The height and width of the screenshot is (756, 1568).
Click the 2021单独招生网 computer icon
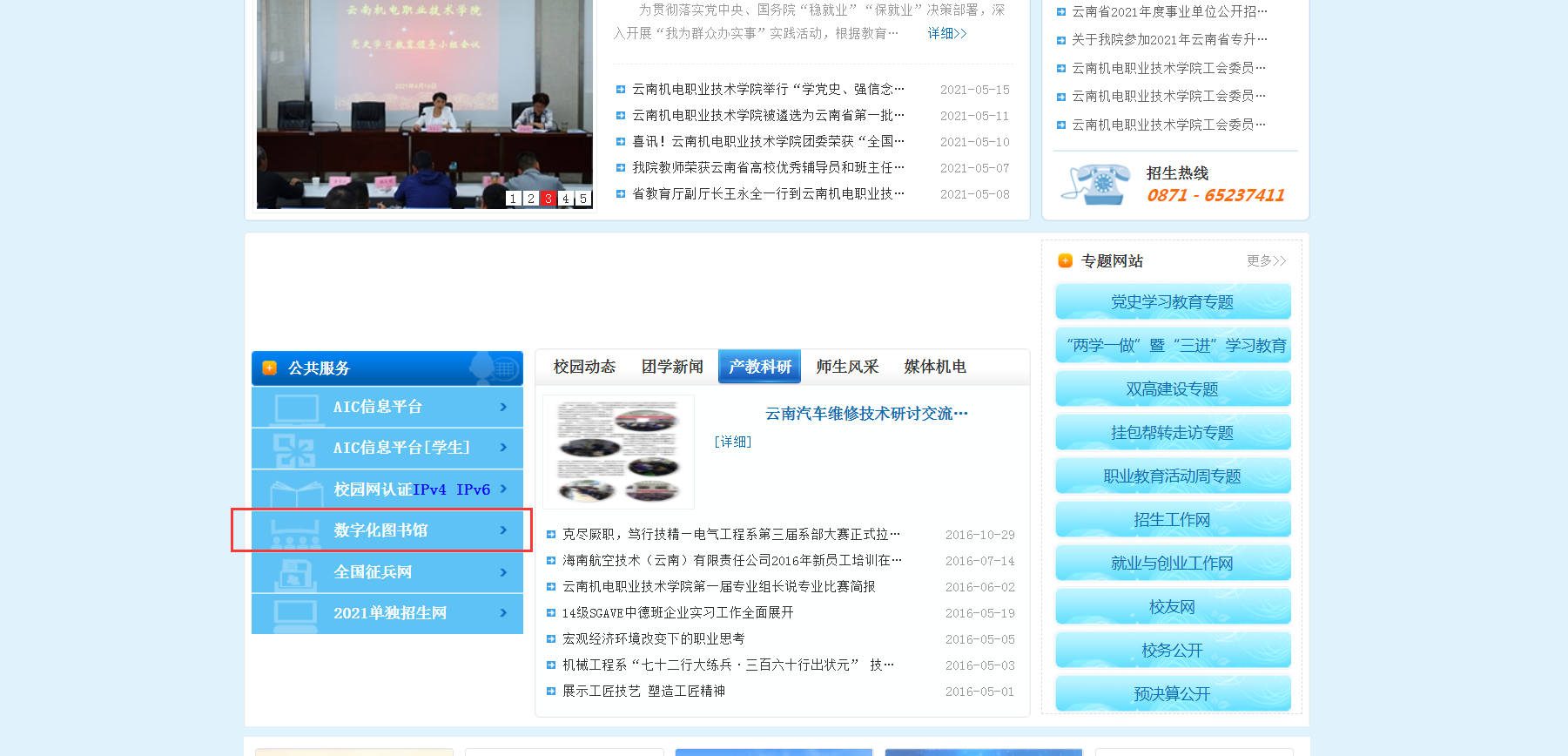click(x=295, y=614)
